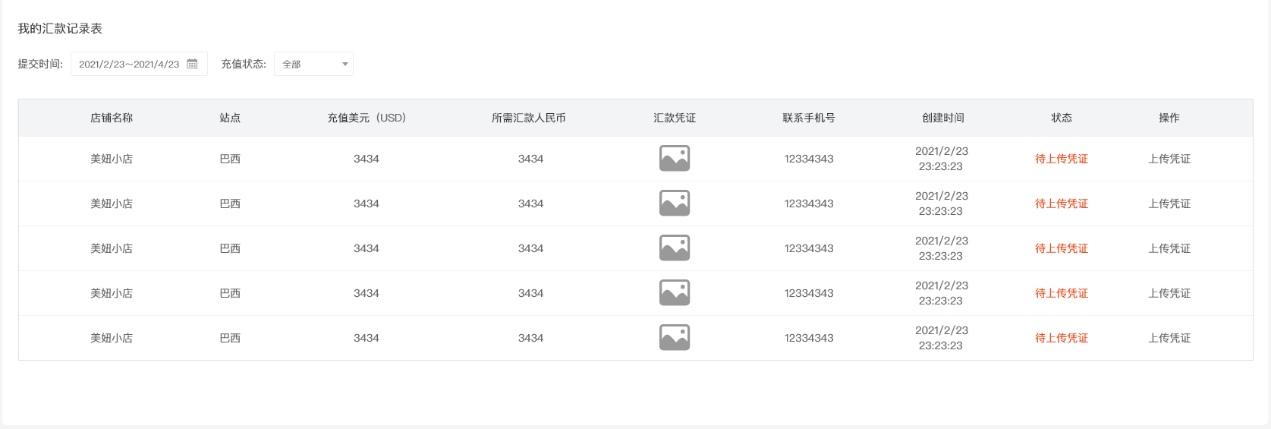Click 上传凭证 link in the fifth row
This screenshot has width=1271, height=429.
click(x=1169, y=338)
